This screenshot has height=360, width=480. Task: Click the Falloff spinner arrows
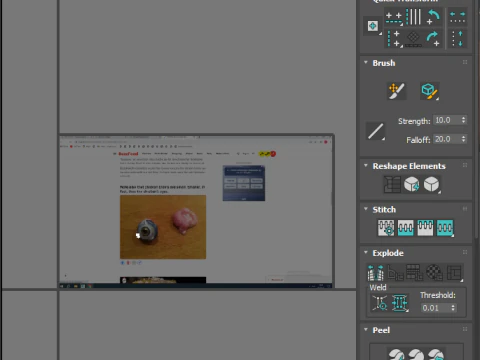click(x=463, y=139)
